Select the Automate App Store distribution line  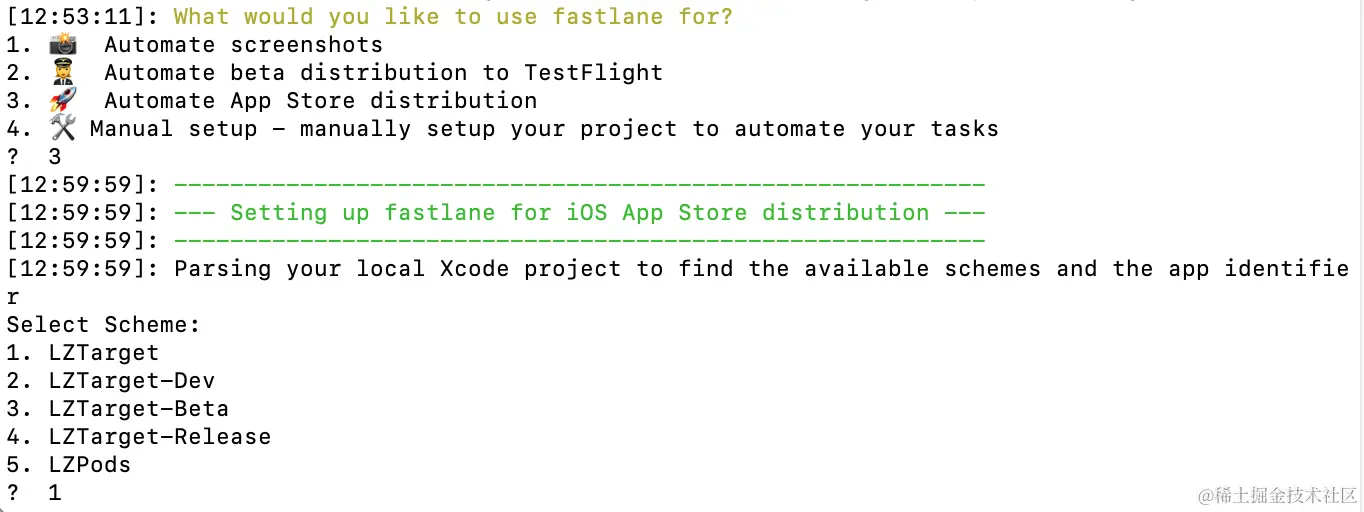click(320, 100)
